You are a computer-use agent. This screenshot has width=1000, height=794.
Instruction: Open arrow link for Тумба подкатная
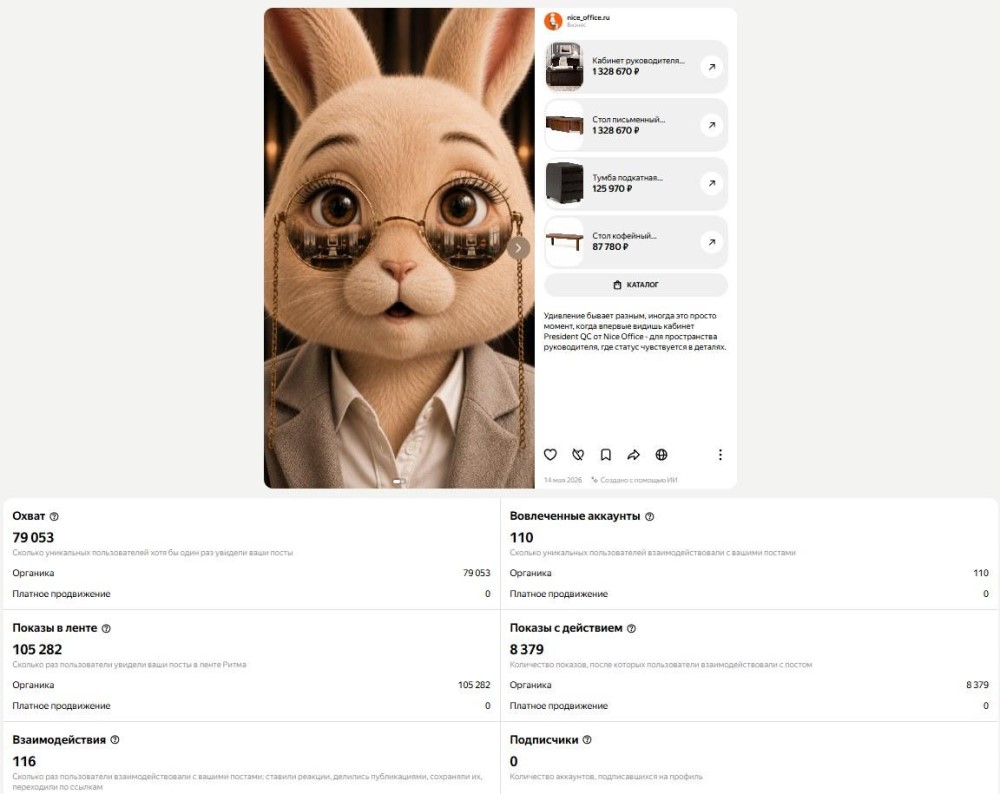point(711,184)
